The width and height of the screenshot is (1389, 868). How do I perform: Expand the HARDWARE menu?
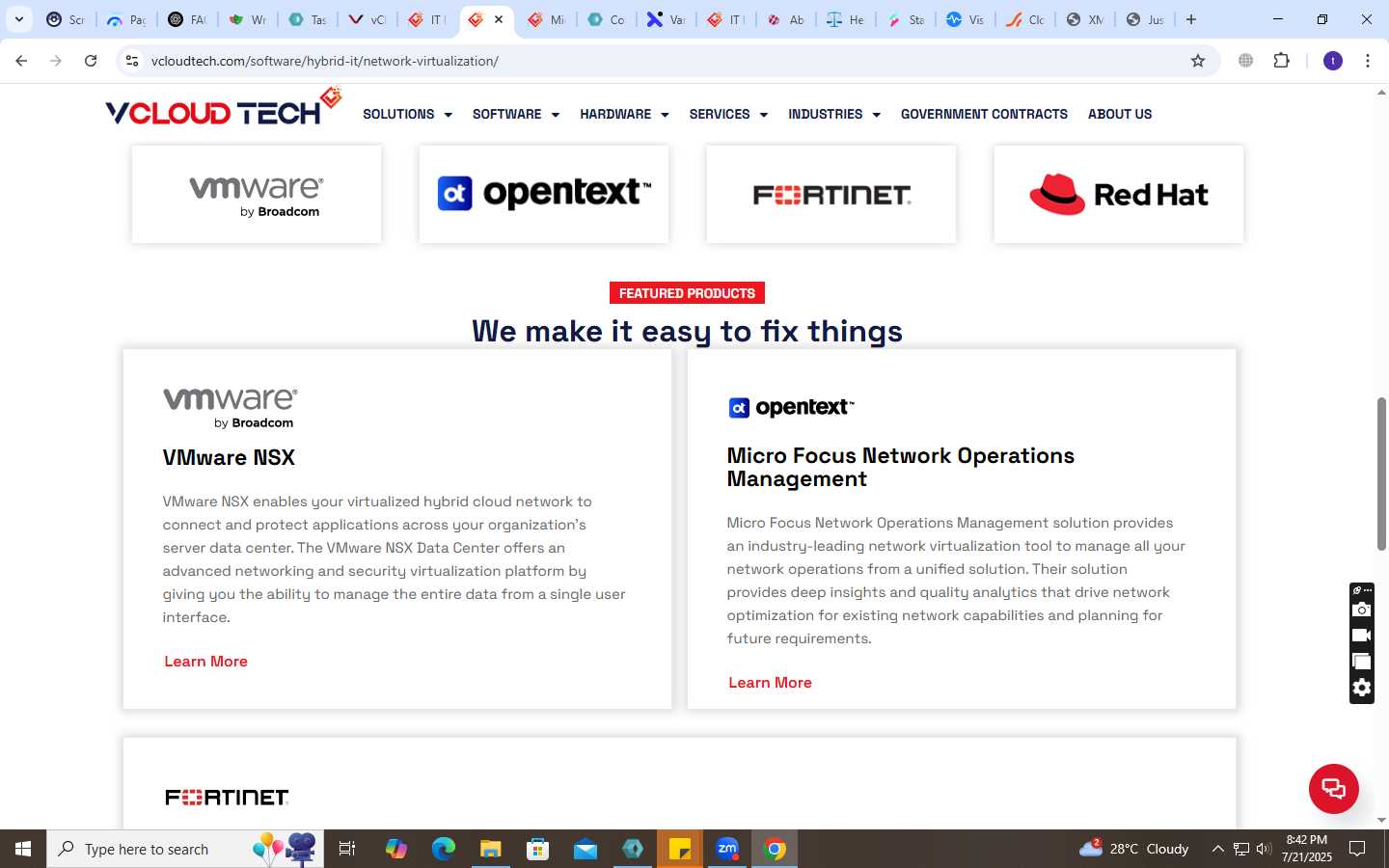pyautogui.click(x=624, y=114)
